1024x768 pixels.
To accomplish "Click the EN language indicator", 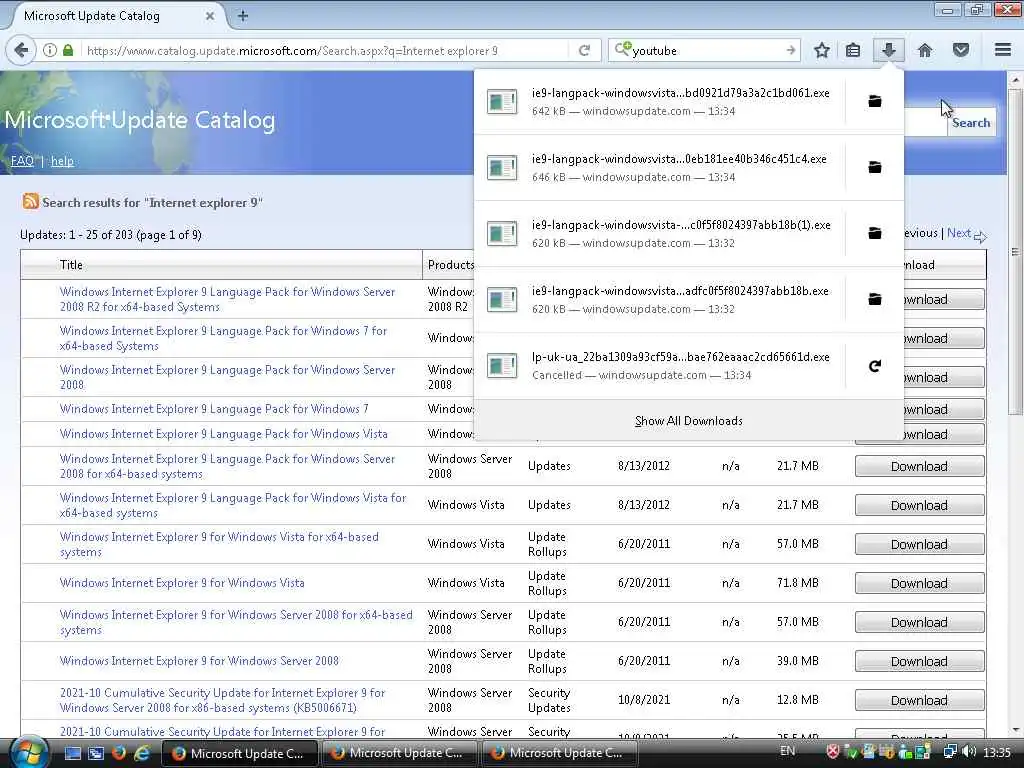I will point(788,750).
